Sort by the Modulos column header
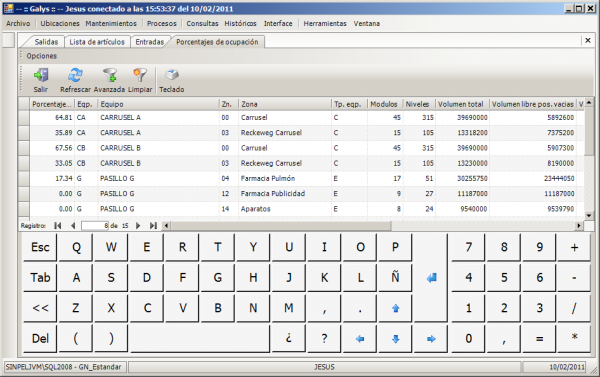The height and width of the screenshot is (377, 600). pyautogui.click(x=385, y=104)
